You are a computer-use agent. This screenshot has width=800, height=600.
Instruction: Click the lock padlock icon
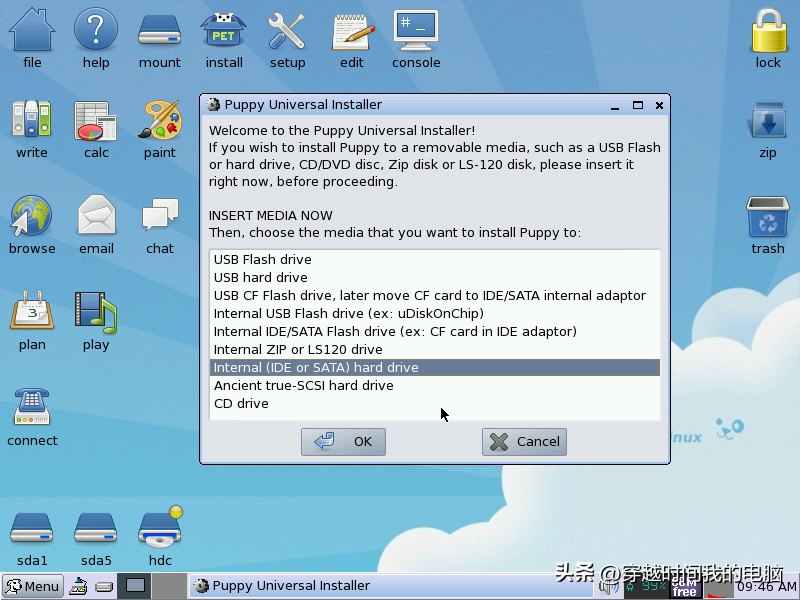(768, 31)
